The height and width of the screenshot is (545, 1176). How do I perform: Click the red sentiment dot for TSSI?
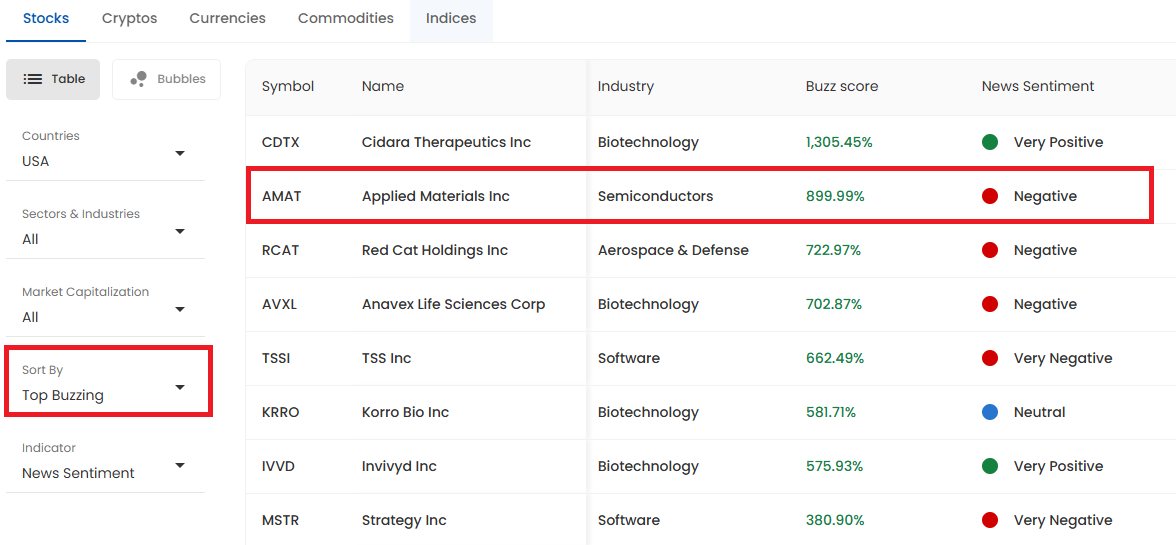990,358
